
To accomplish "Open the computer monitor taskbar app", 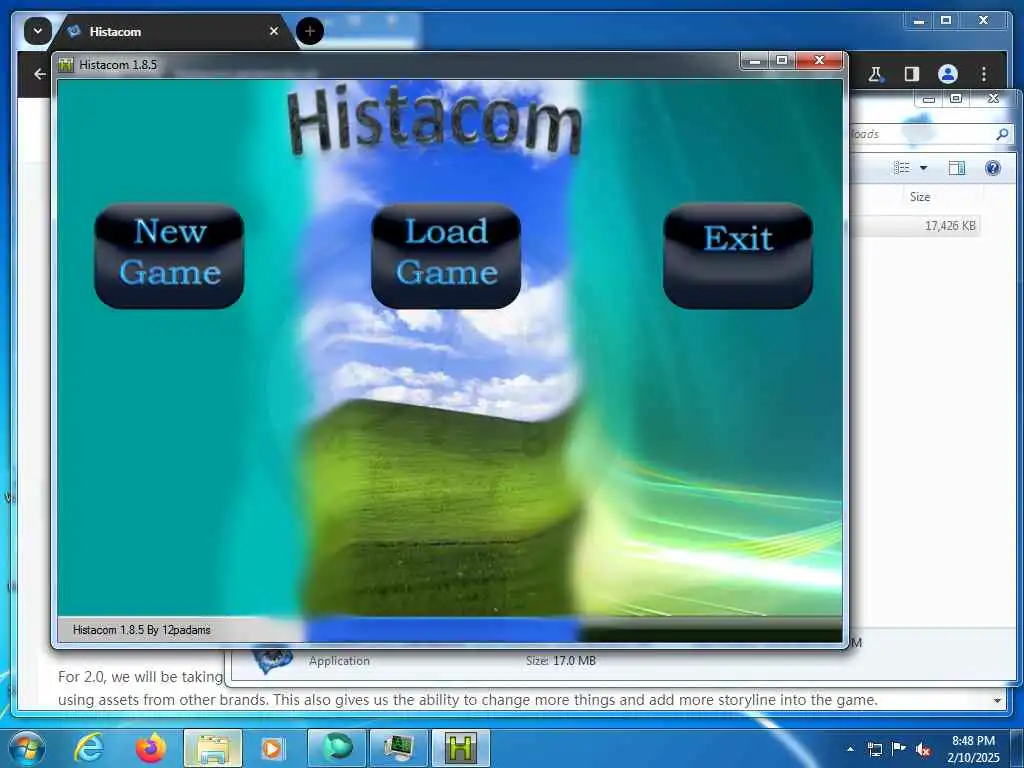I will tap(398, 748).
